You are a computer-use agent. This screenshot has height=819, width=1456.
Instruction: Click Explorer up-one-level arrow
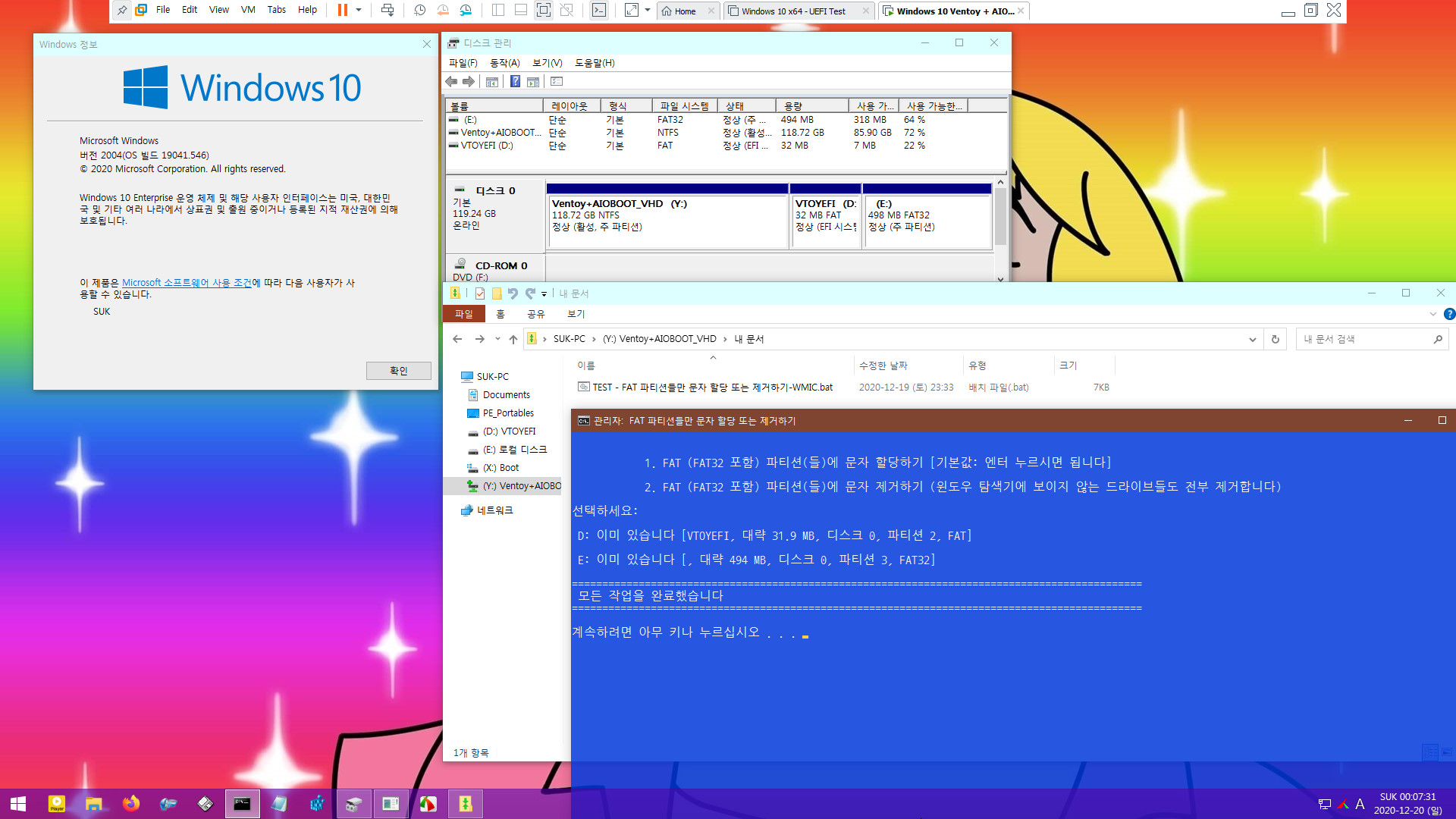coord(513,339)
